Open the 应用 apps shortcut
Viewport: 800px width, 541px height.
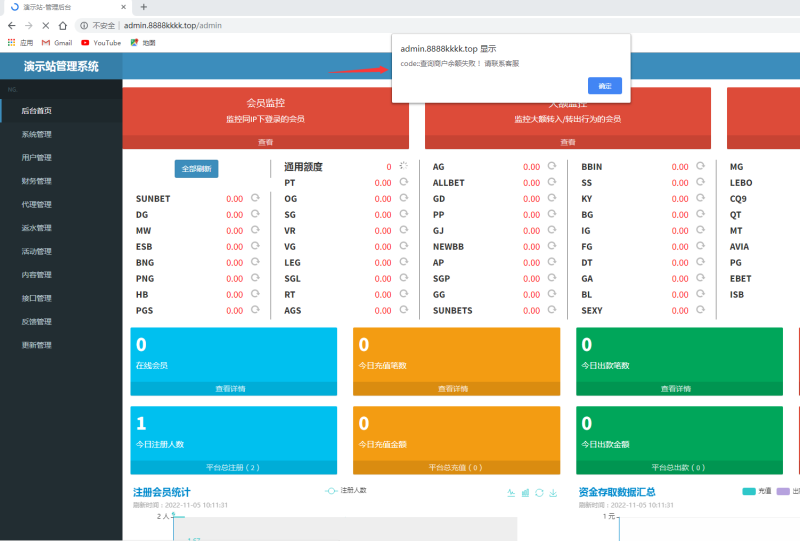point(20,43)
